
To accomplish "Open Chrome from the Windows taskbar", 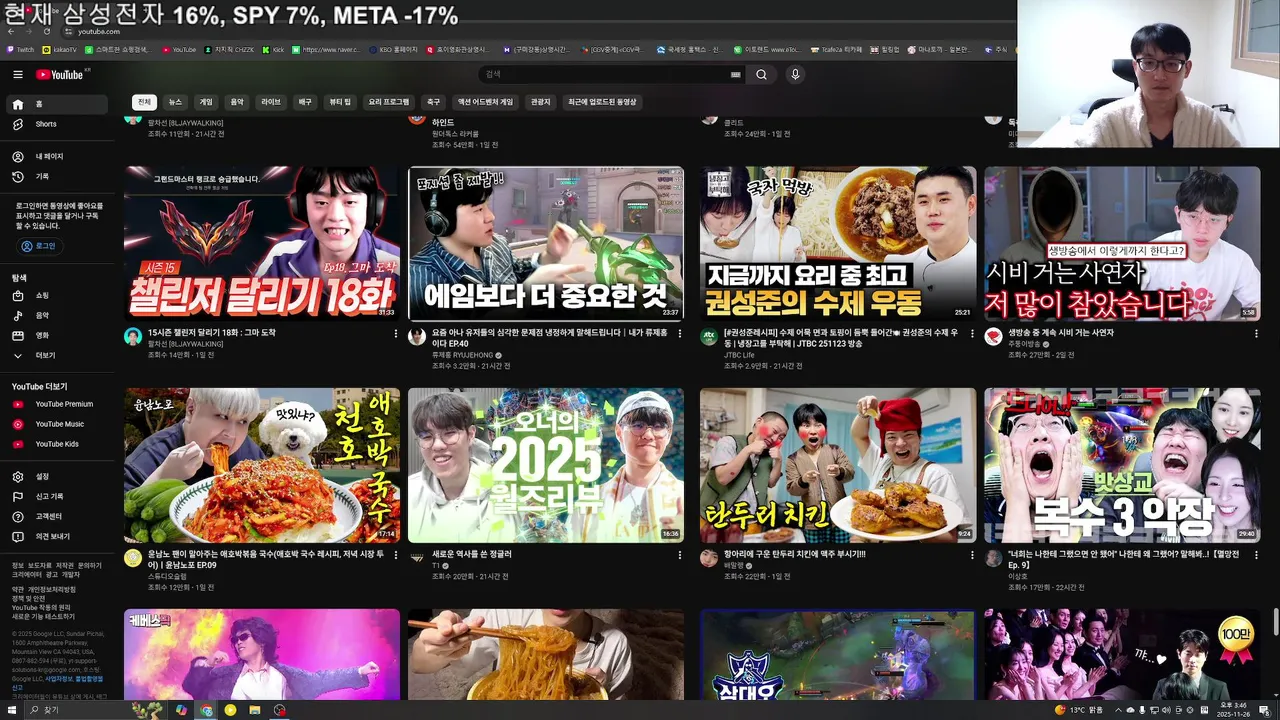I will 206,710.
